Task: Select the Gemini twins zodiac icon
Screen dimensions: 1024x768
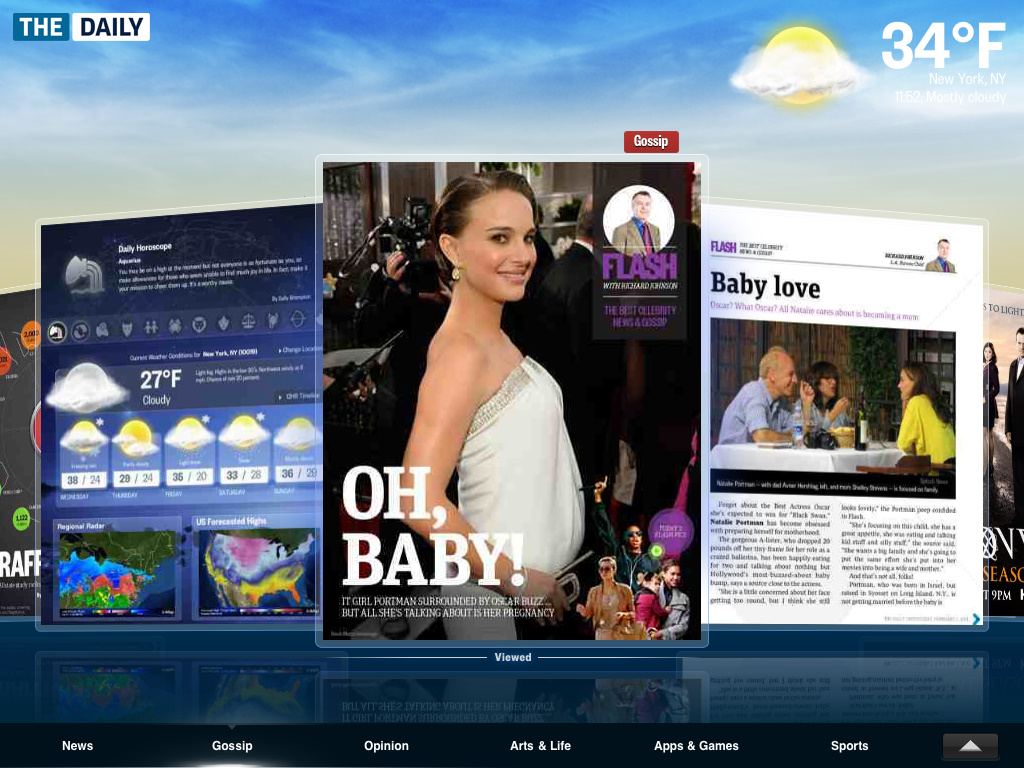Action: pyautogui.click(x=151, y=327)
